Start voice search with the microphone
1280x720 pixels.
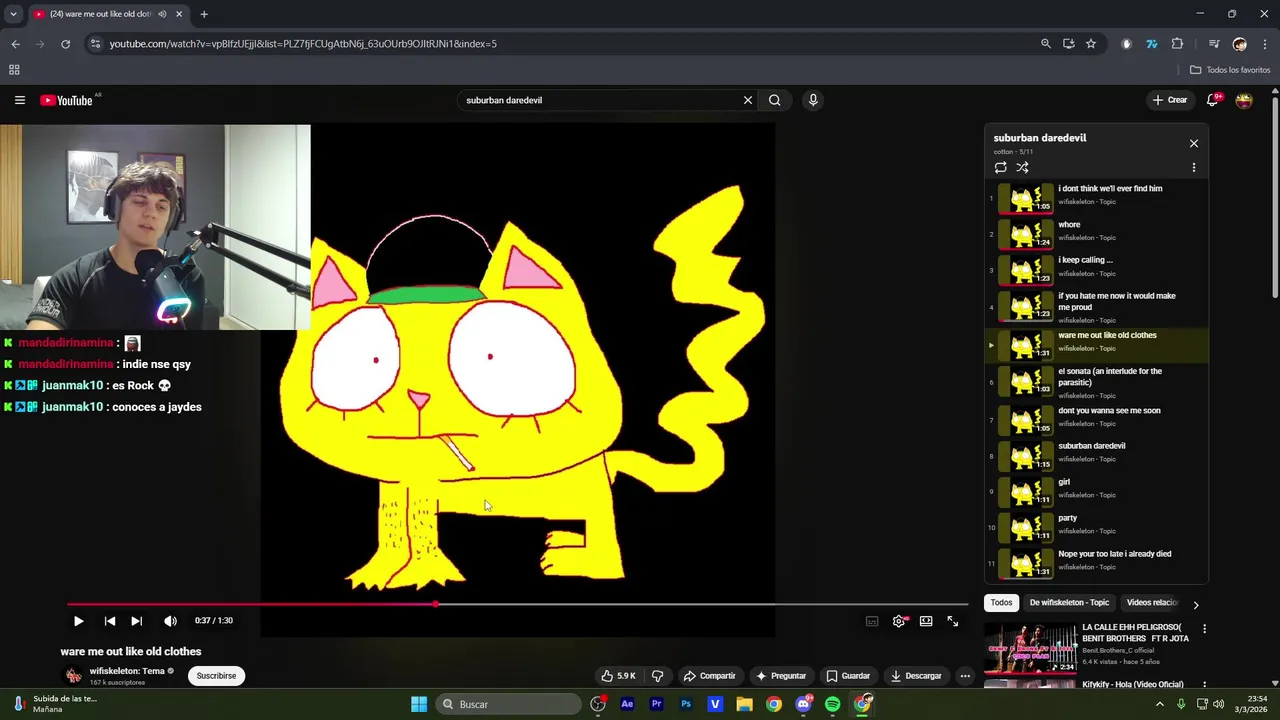(813, 100)
